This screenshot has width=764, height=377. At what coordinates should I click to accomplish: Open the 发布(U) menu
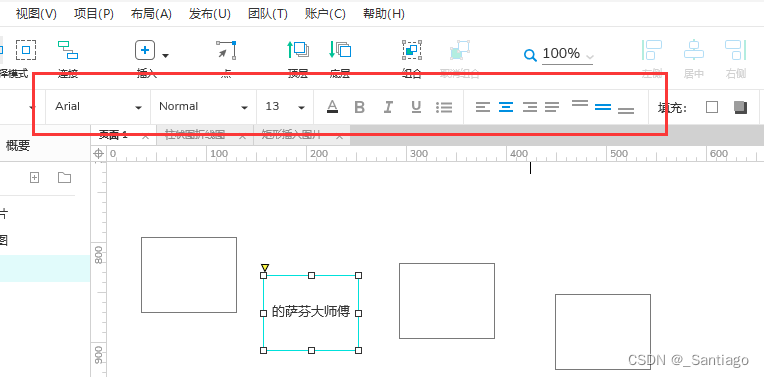(210, 14)
